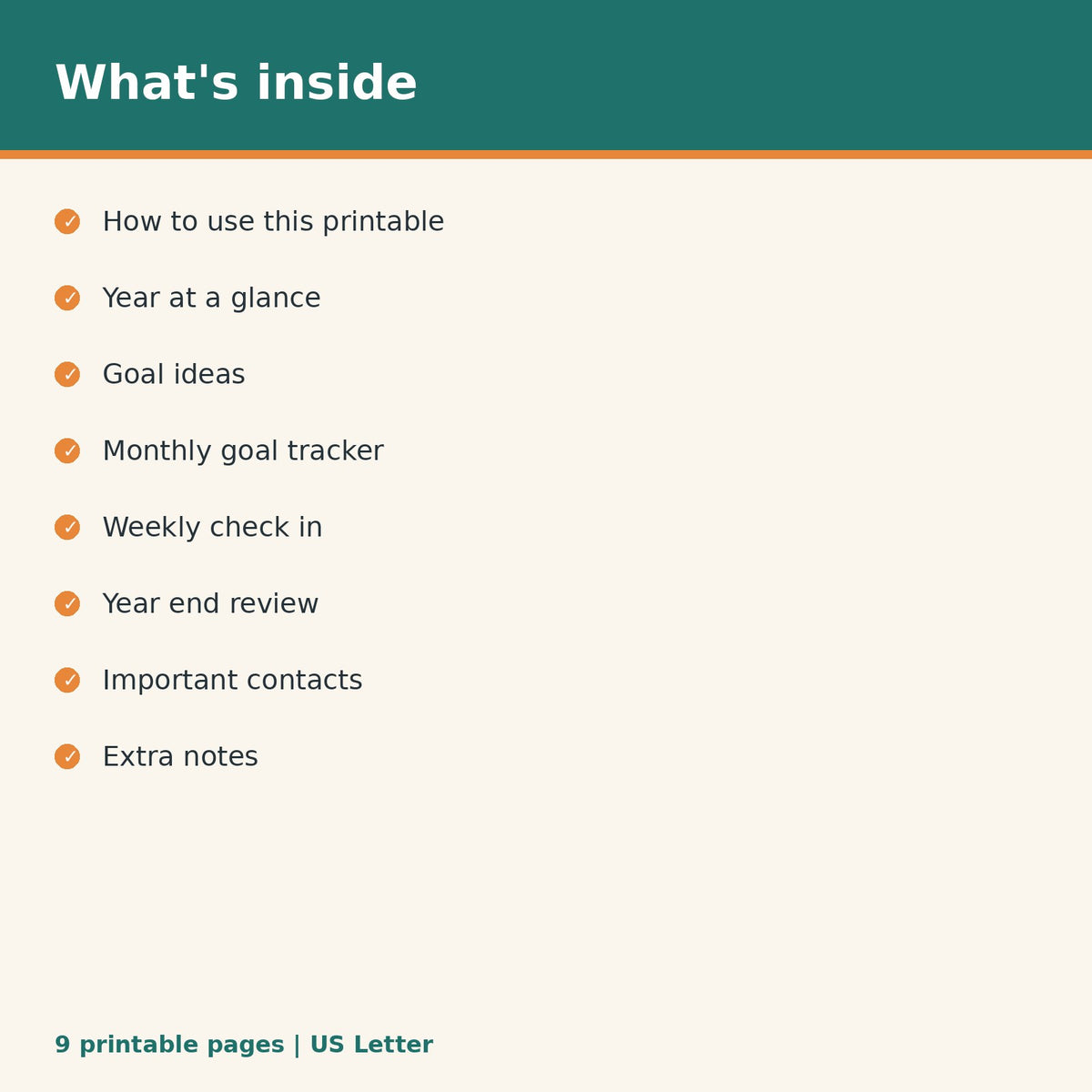This screenshot has width=1092, height=1092.
Task: Click the Important contacts list entry
Action: pyautogui.click(x=232, y=681)
